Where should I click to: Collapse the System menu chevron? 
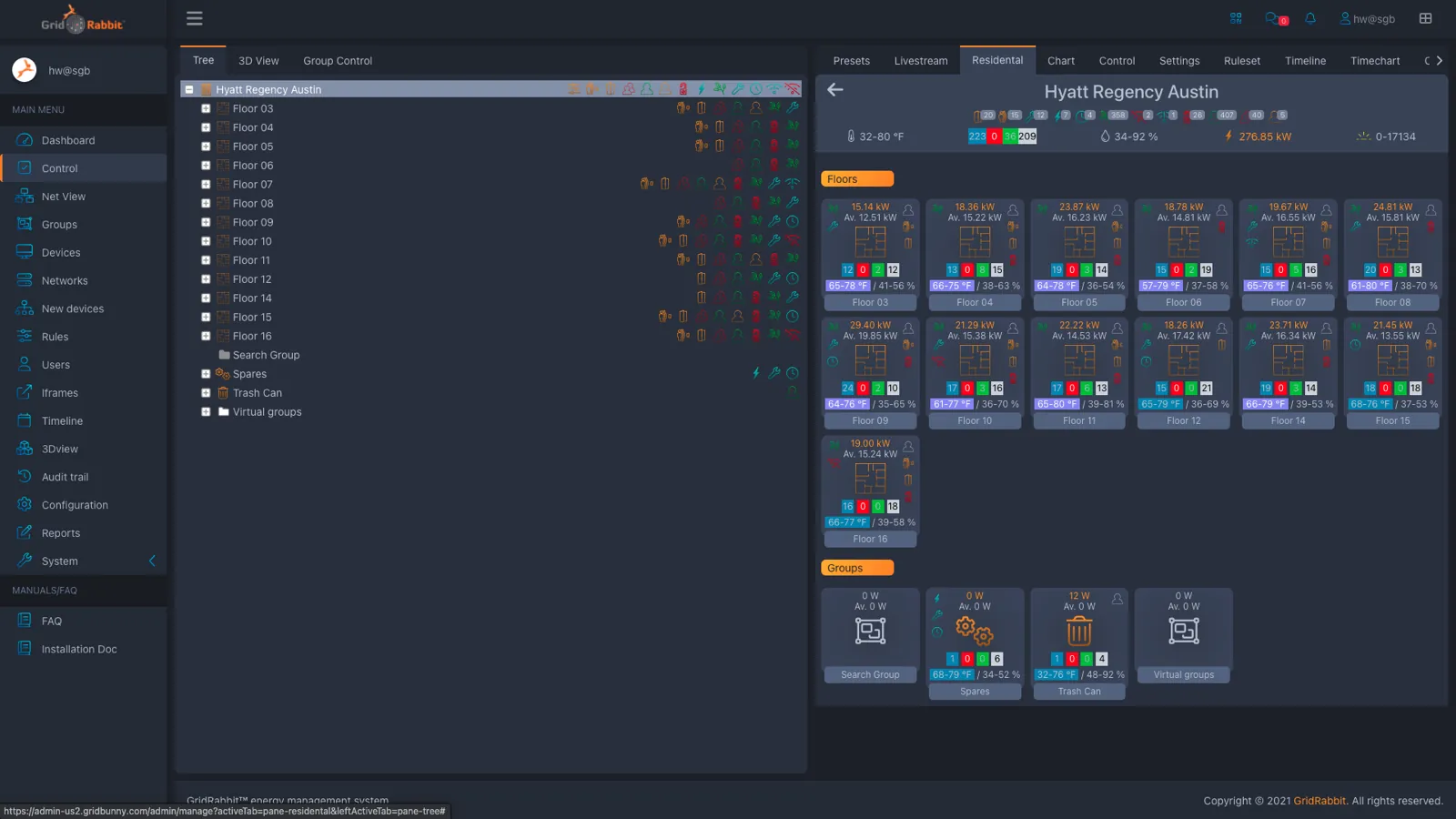pos(152,561)
